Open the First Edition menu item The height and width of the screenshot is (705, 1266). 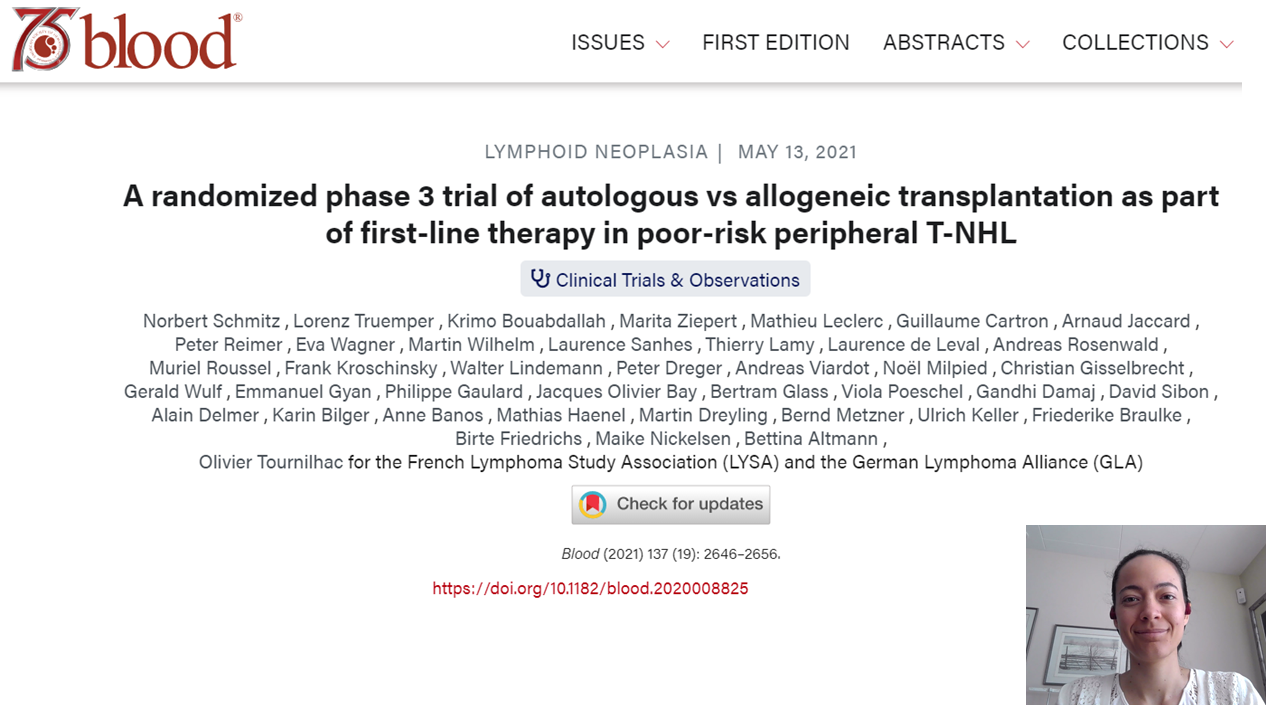(775, 42)
